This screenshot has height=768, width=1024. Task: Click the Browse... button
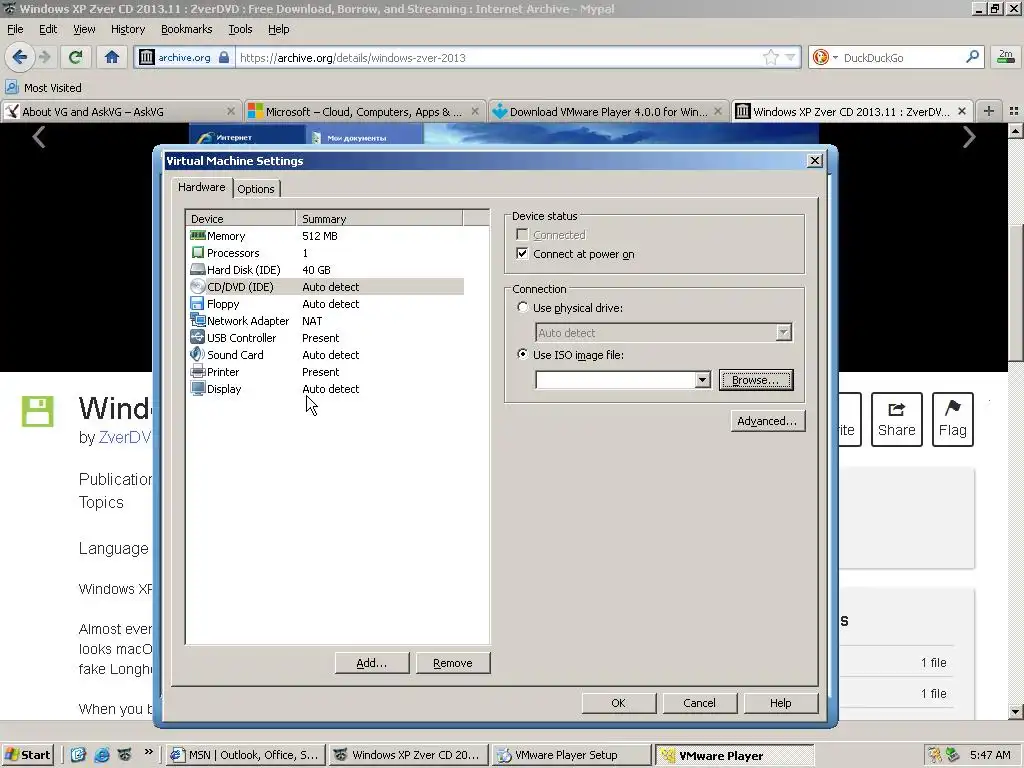tap(756, 379)
